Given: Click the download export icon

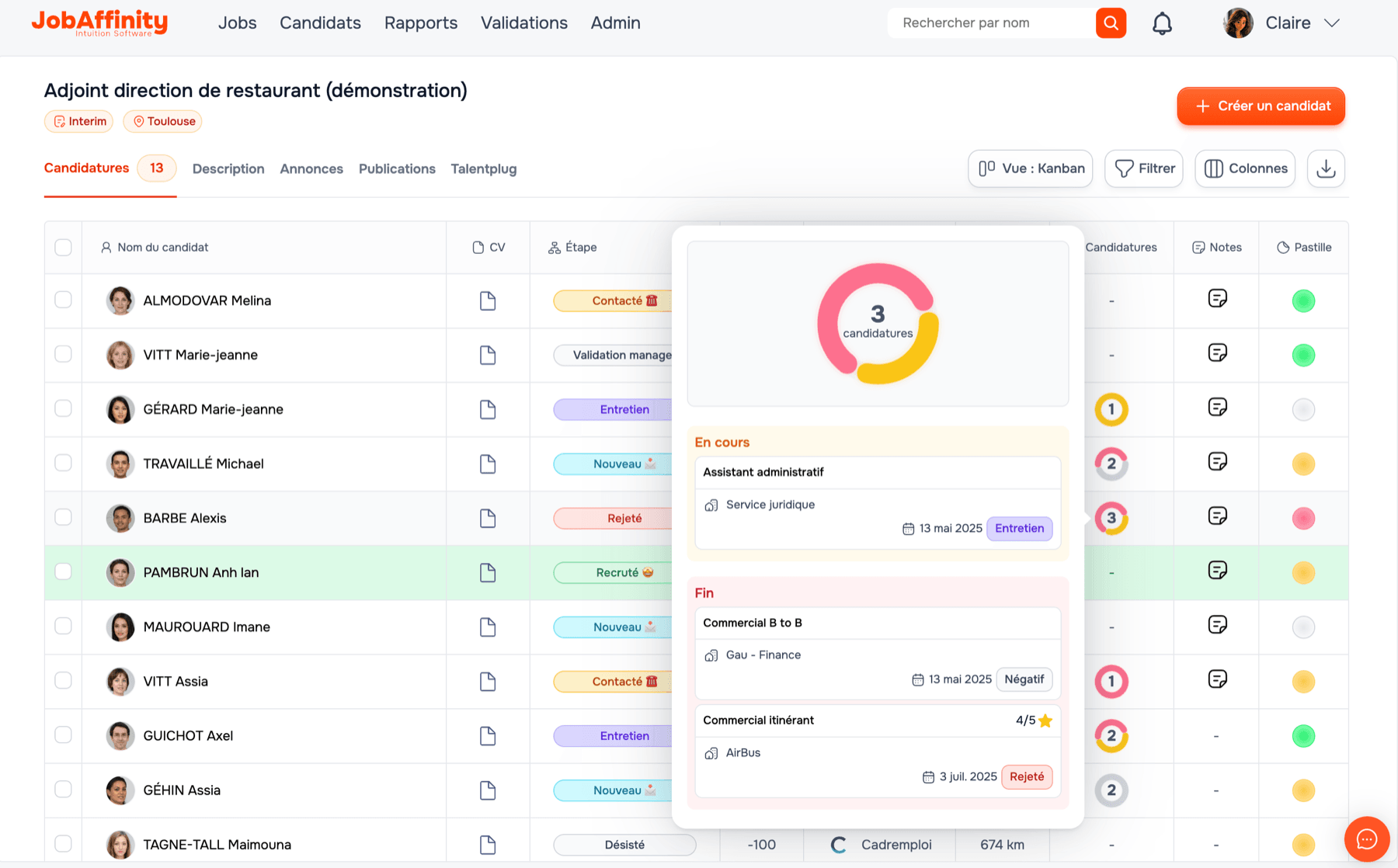Looking at the screenshot, I should click(1326, 168).
